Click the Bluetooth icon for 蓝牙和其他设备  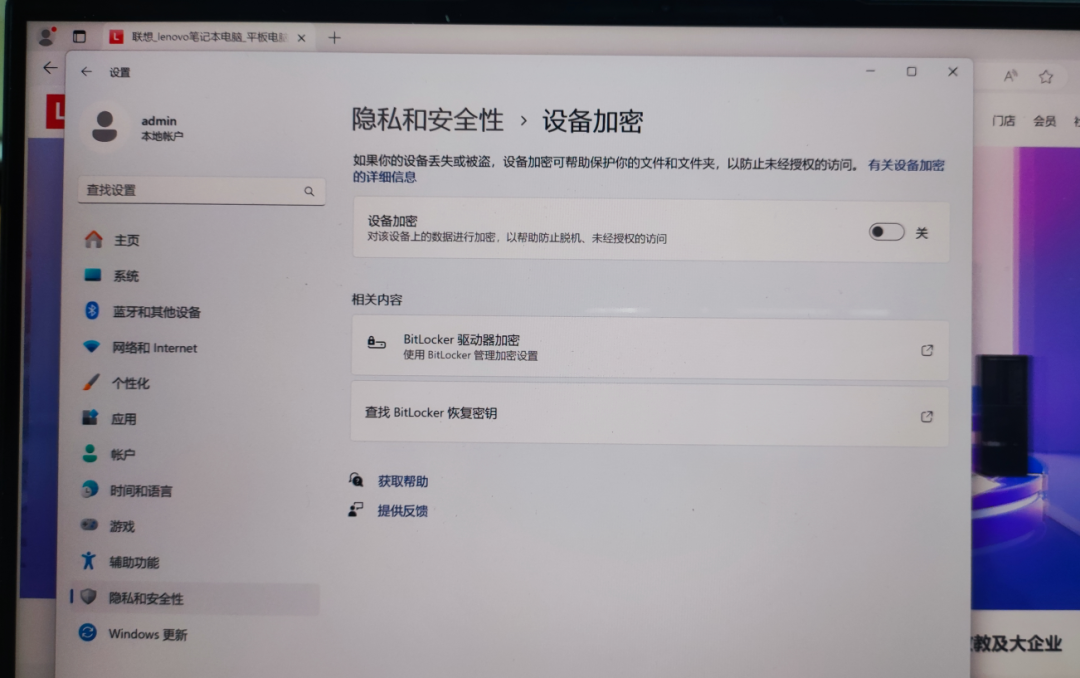[93, 311]
